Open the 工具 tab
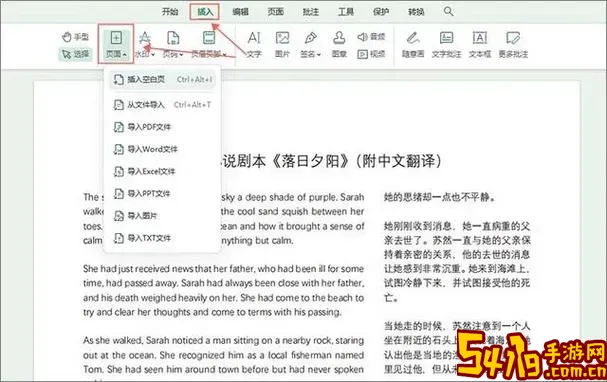 [x=346, y=12]
